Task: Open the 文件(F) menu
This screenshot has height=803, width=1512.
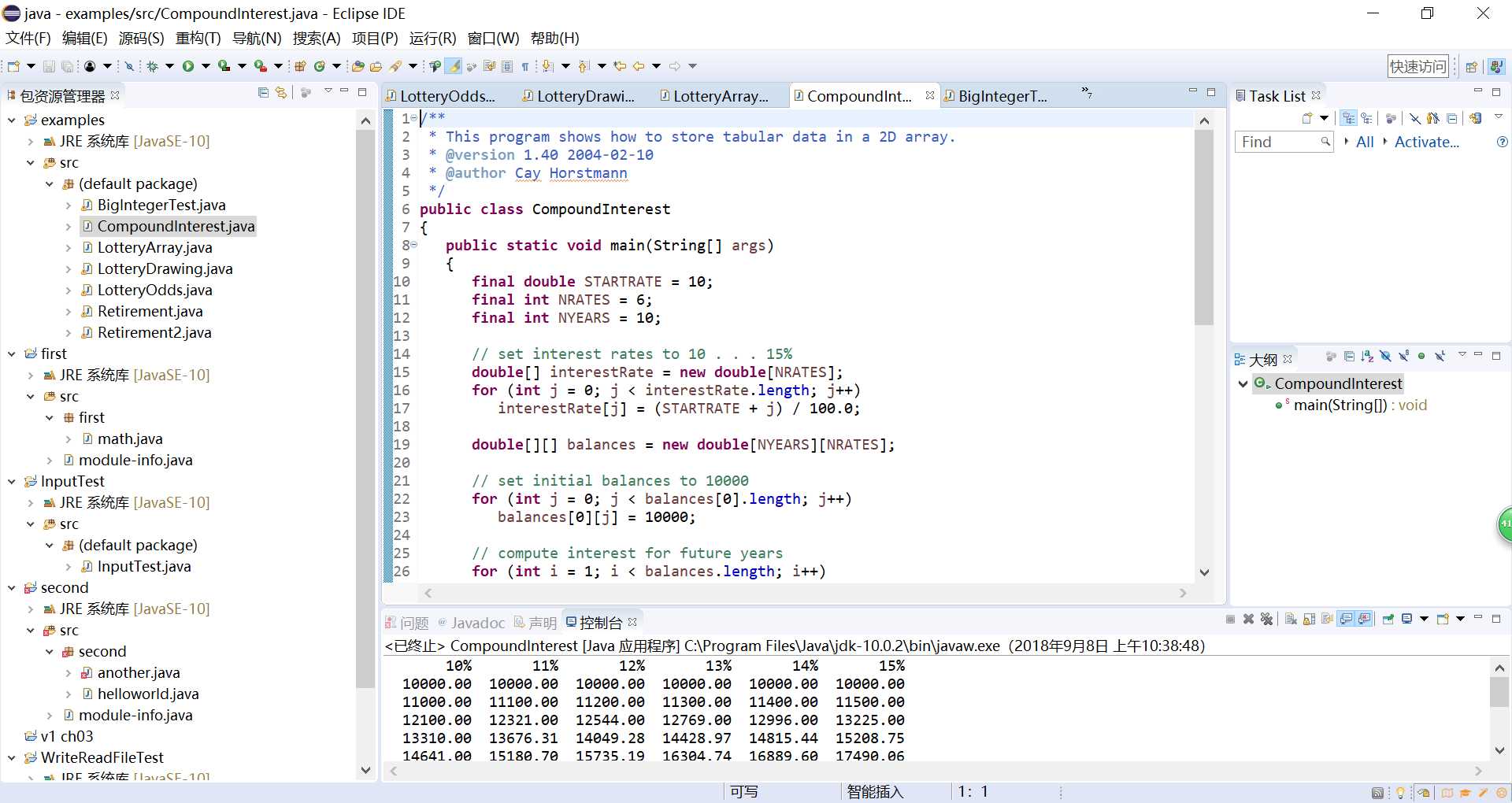Action: click(x=28, y=39)
